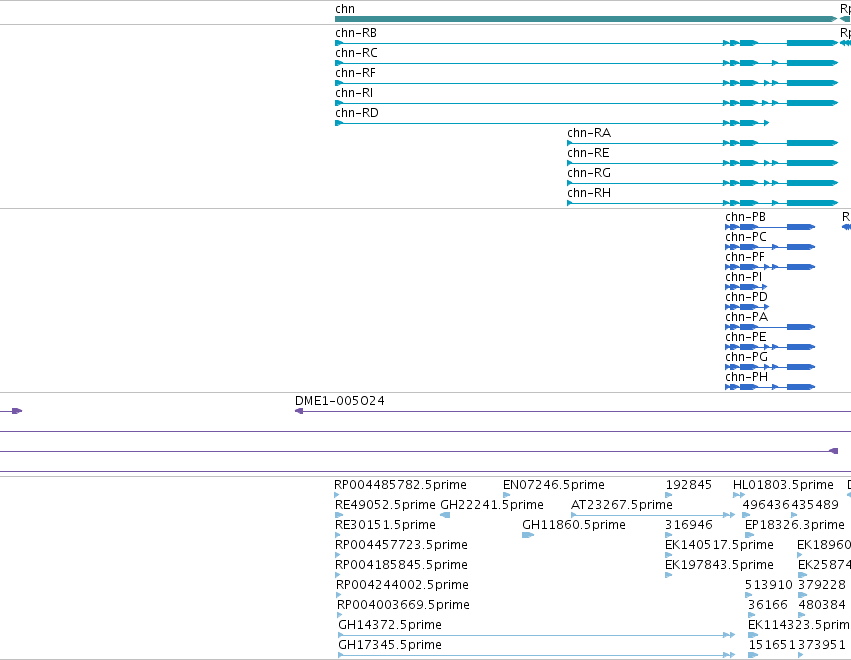Open the chn-PH protein label
The width and height of the screenshot is (851, 660).
(x=746, y=377)
